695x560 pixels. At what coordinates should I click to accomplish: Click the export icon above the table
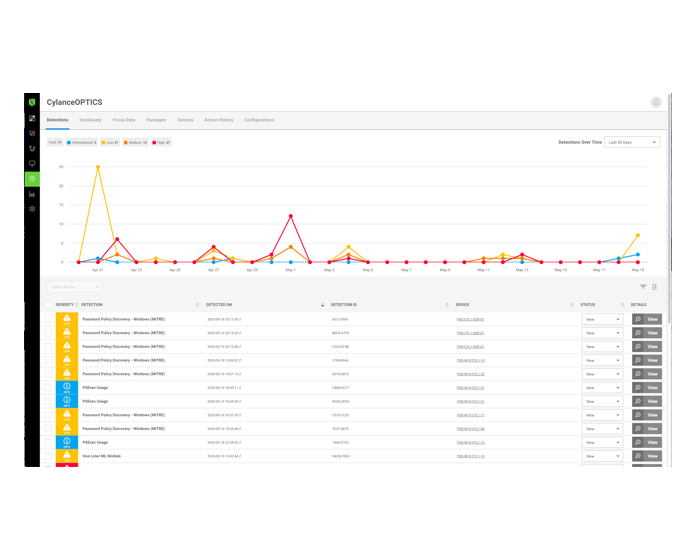pos(655,287)
